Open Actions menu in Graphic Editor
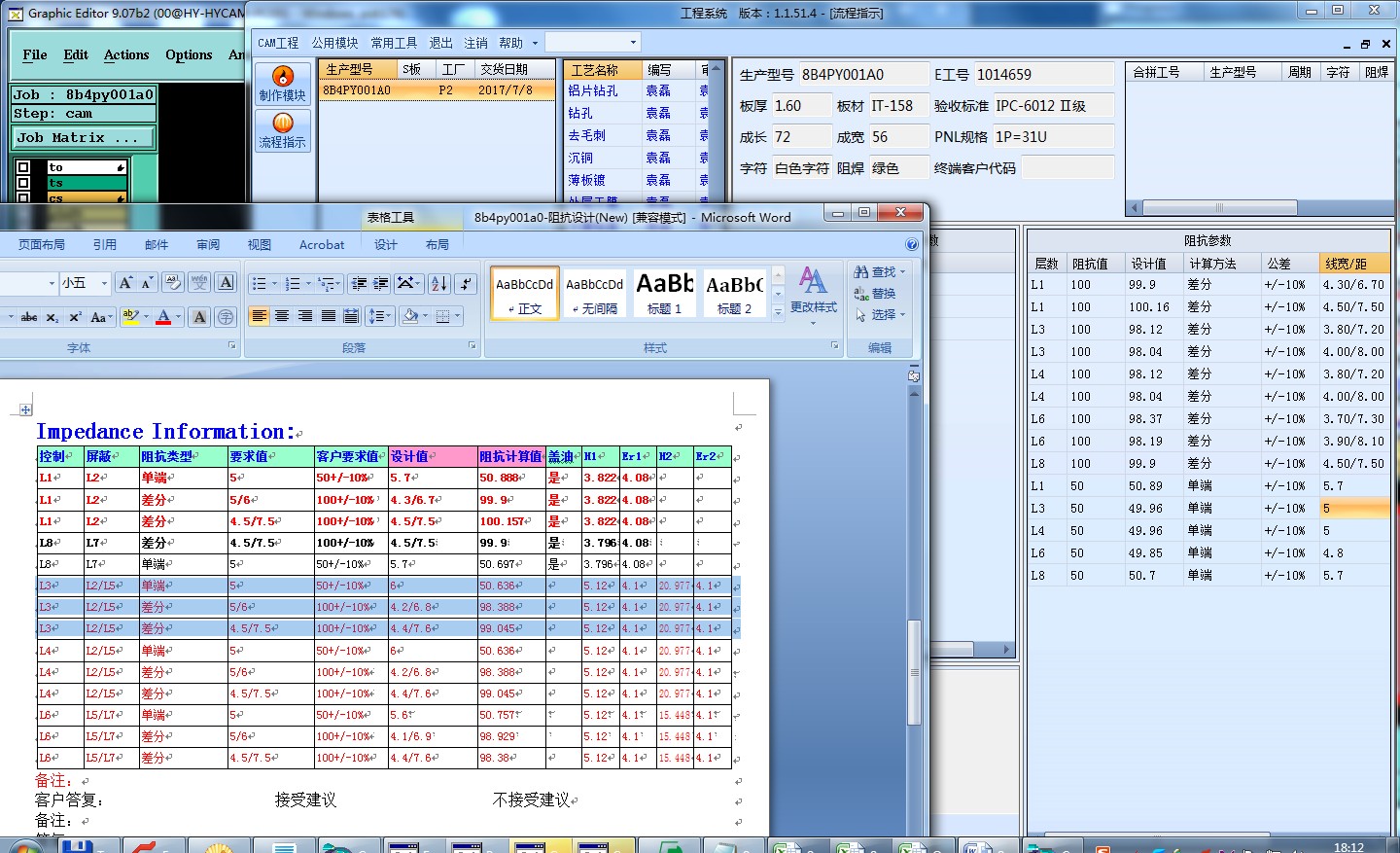 tap(126, 55)
